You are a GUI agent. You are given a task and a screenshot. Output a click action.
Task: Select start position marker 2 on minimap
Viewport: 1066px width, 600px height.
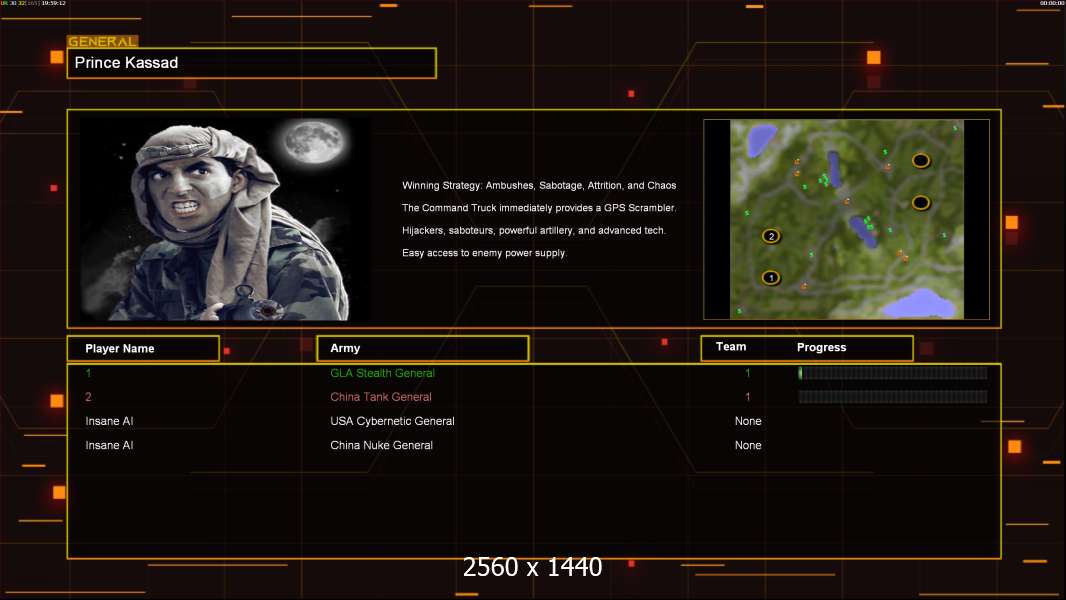tap(770, 236)
